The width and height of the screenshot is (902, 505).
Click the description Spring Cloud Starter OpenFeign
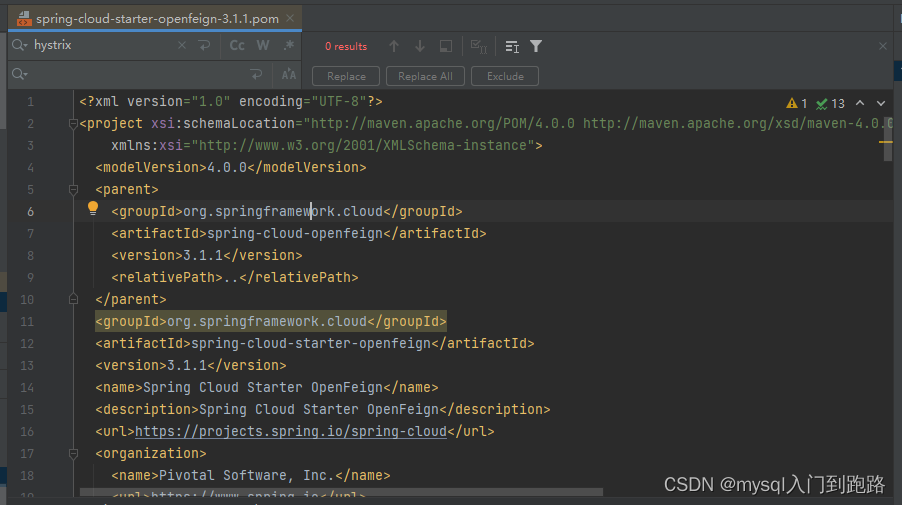[x=323, y=410]
